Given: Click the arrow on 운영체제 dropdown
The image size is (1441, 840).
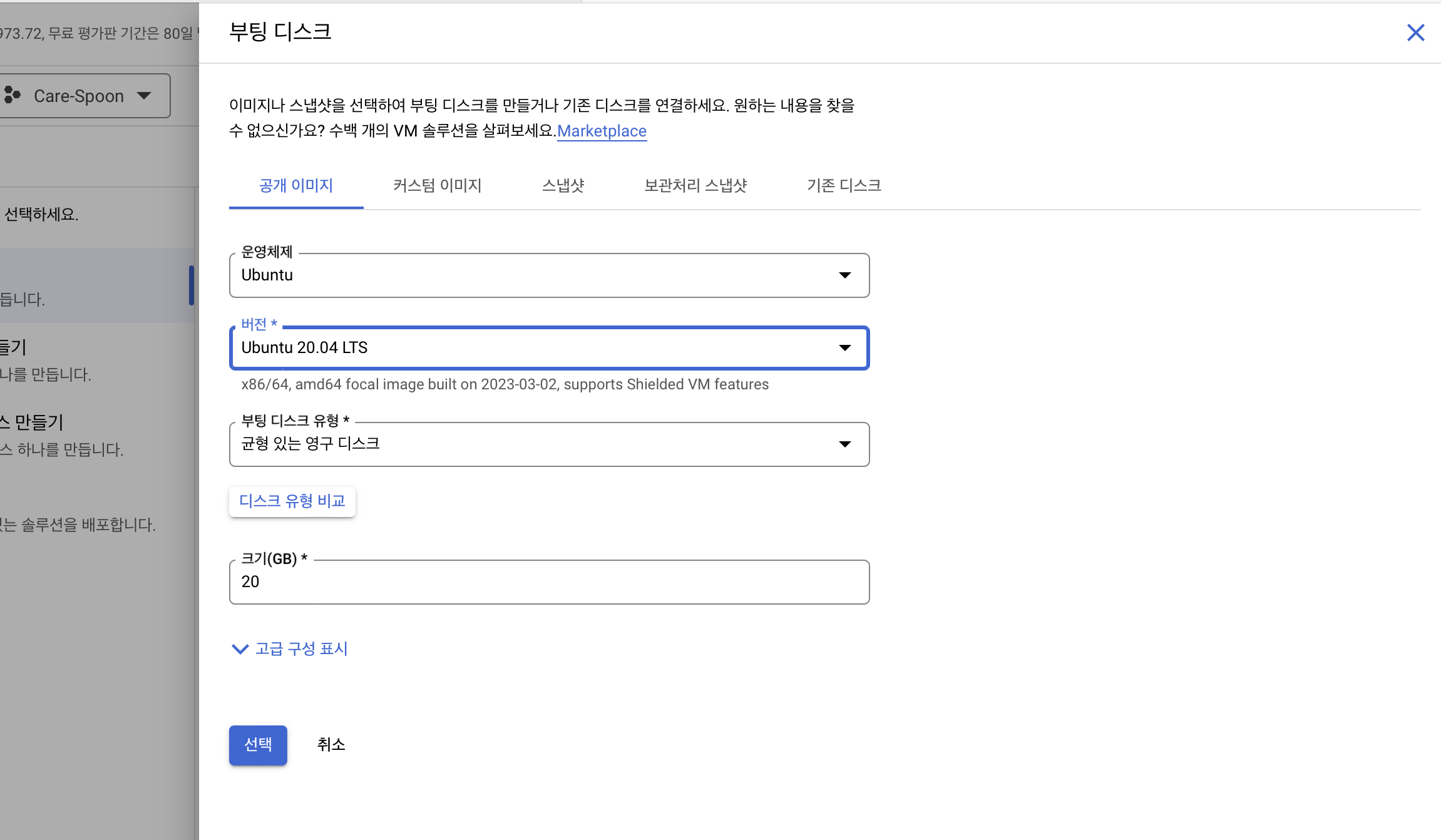Looking at the screenshot, I should tap(845, 275).
